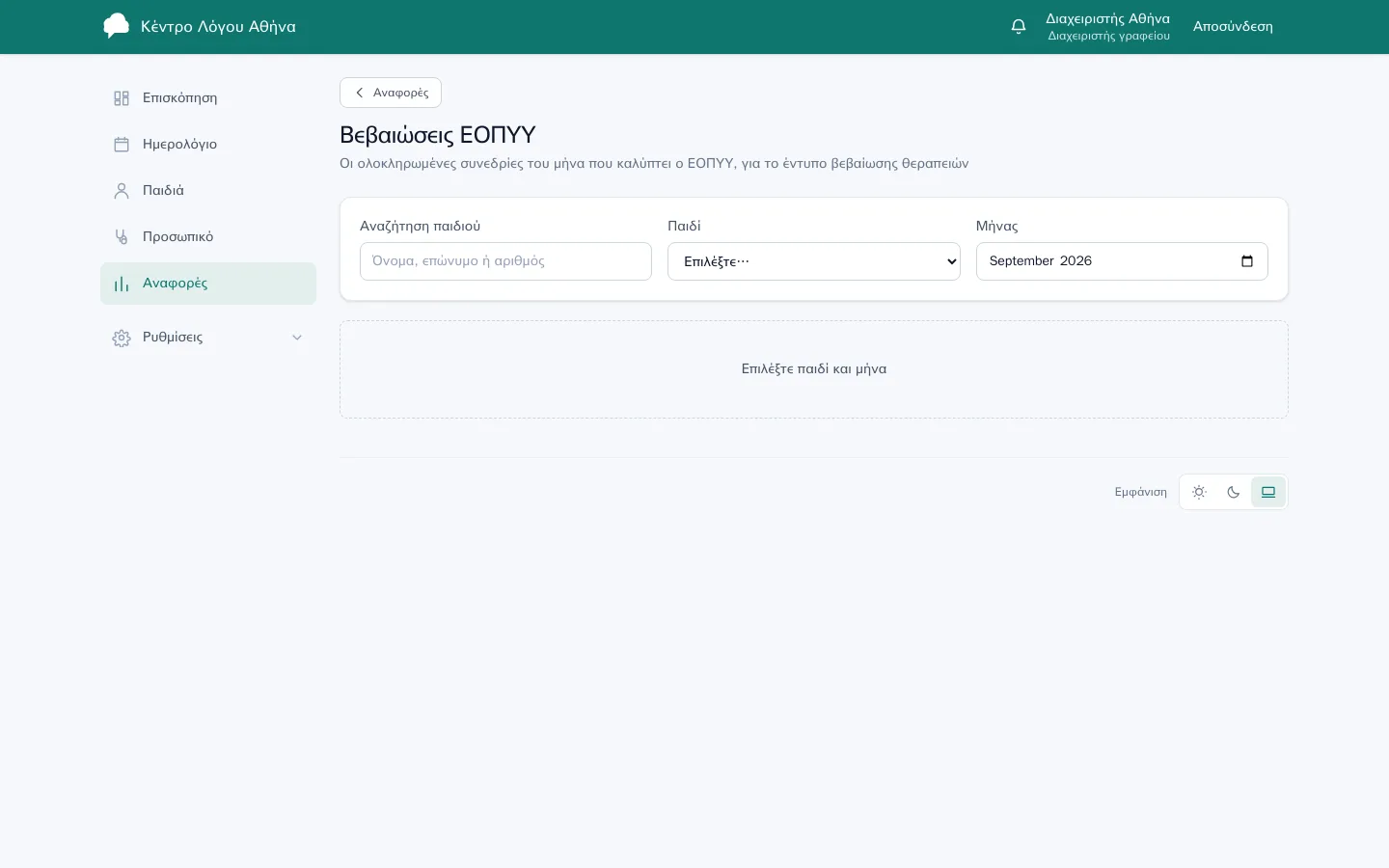Screen dimensions: 1389x868
Task: Click Κέντρο Λόγου Αθήνα home link
Action: click(x=200, y=26)
